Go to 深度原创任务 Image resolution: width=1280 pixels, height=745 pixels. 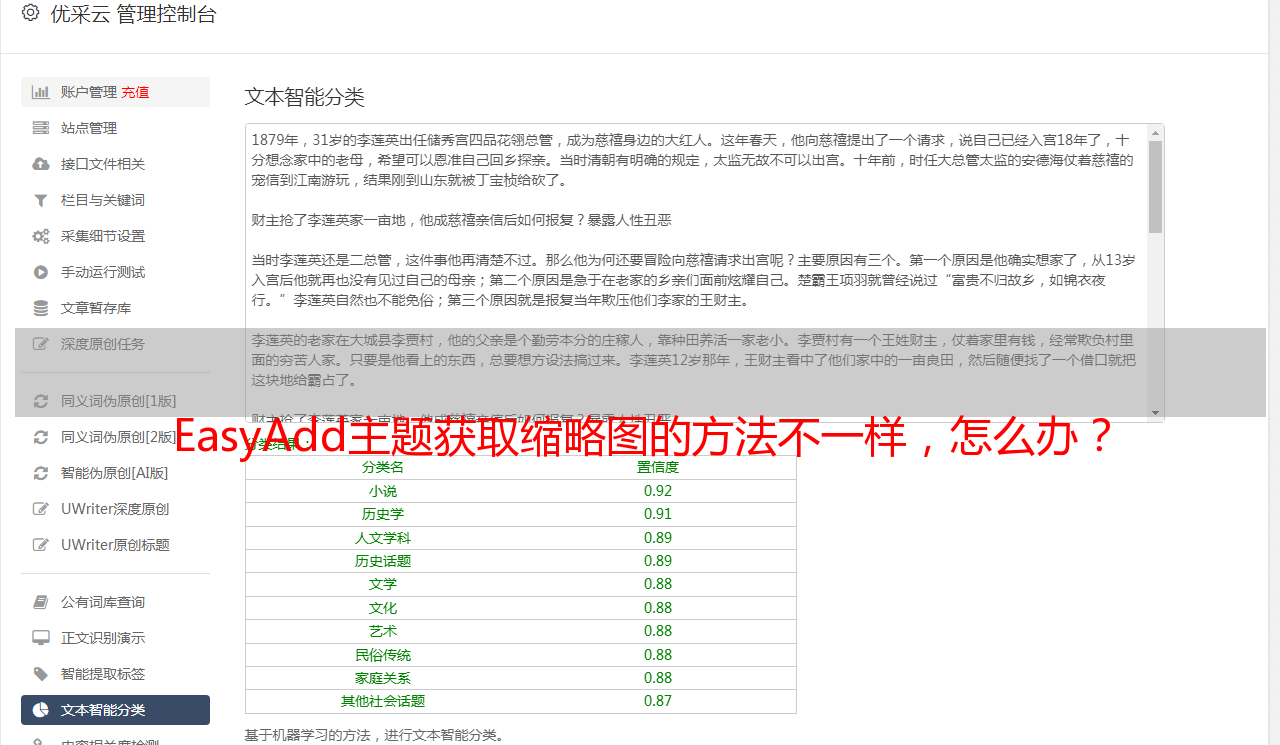click(115, 344)
